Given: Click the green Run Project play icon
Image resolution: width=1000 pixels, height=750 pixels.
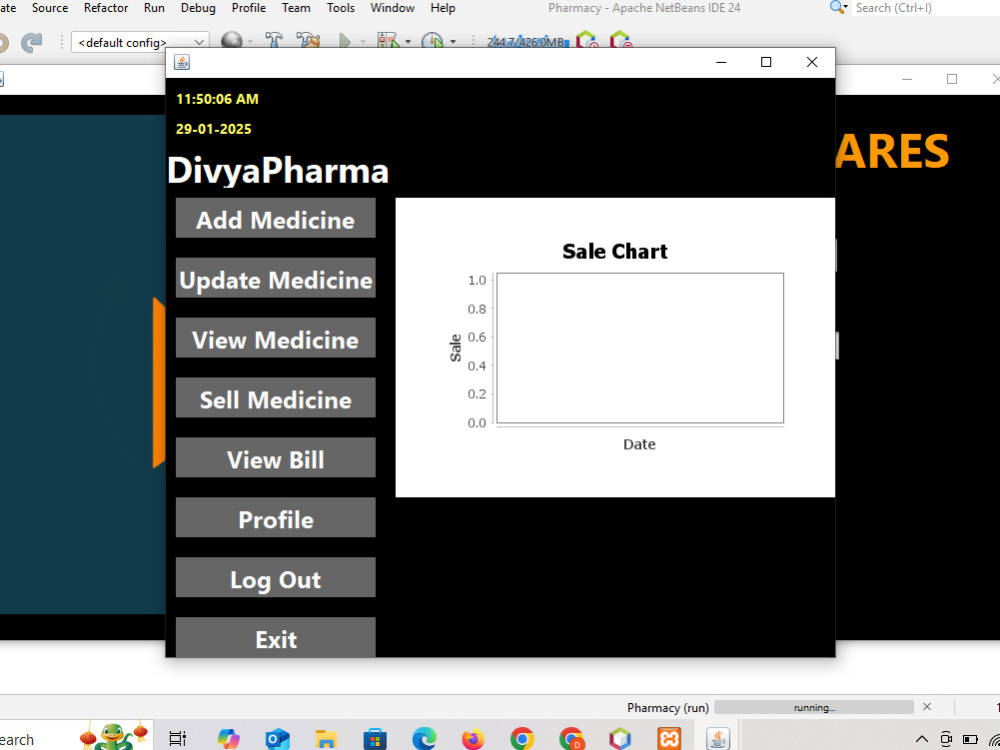Looking at the screenshot, I should point(345,42).
